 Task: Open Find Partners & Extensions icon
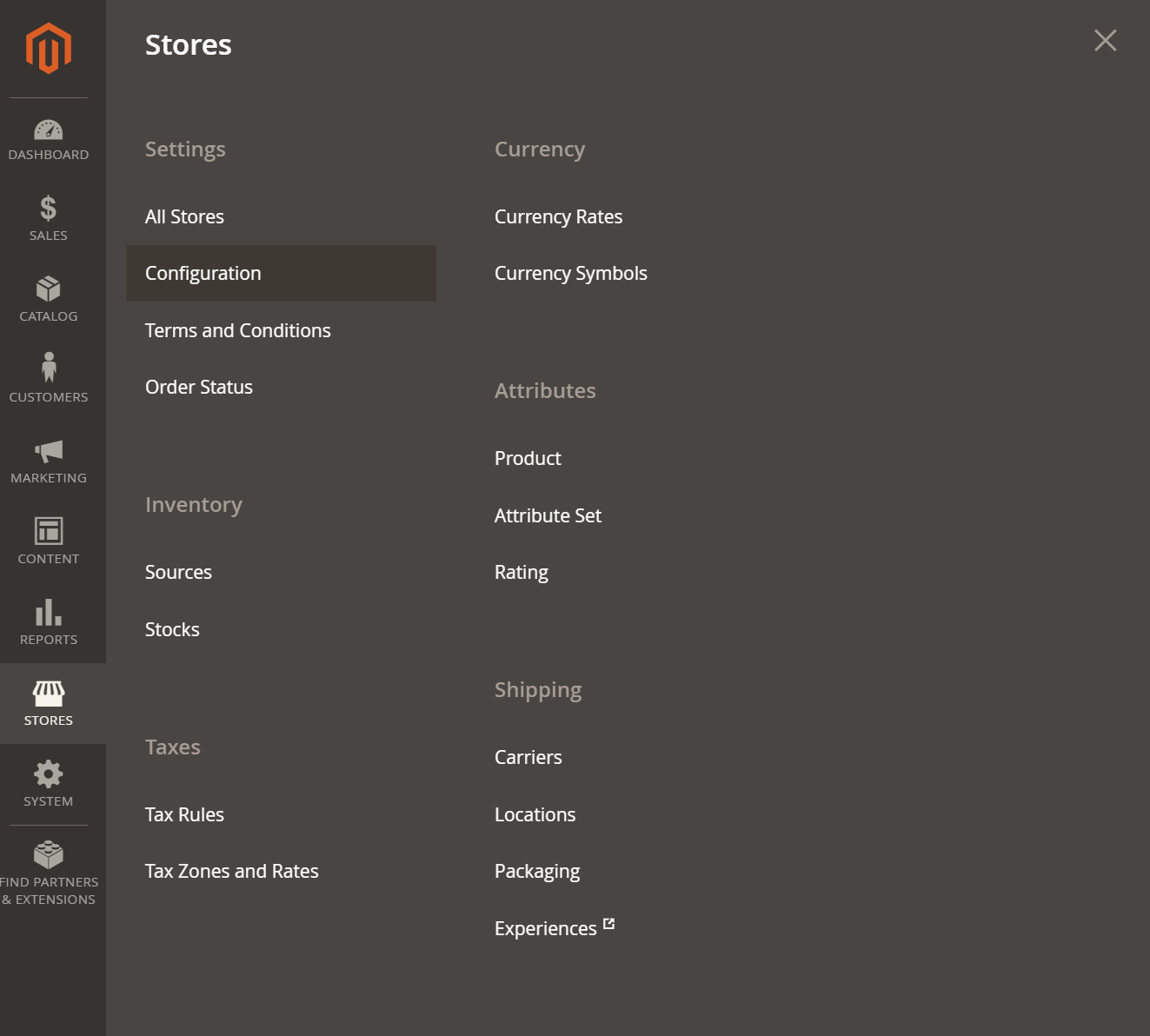pos(49,854)
